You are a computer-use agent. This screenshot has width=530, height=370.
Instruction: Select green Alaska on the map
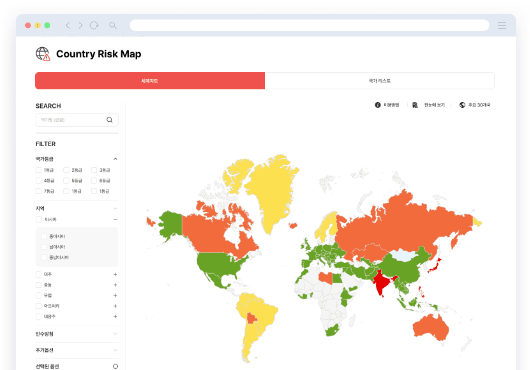[x=171, y=224]
